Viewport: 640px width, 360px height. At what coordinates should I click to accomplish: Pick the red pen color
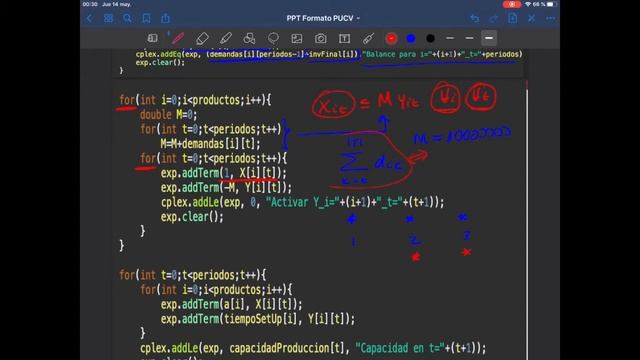391,38
